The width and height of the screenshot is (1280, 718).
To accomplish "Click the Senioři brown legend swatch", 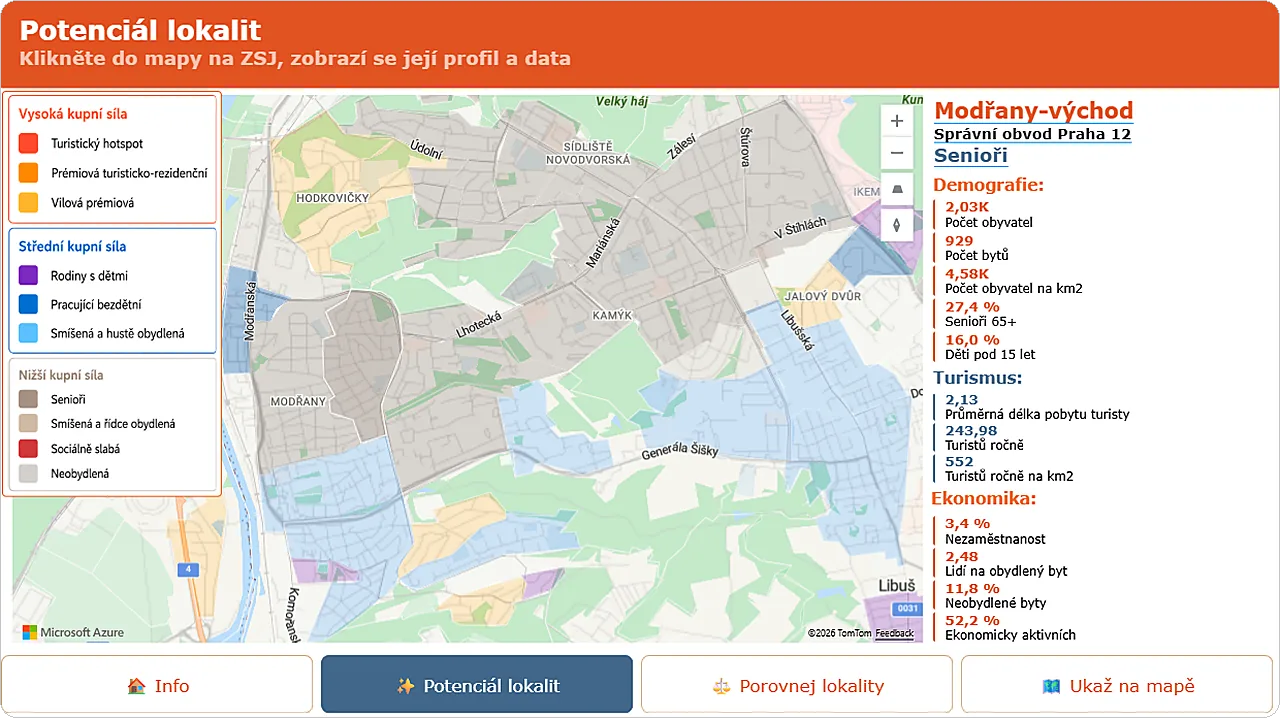I will click(28, 400).
